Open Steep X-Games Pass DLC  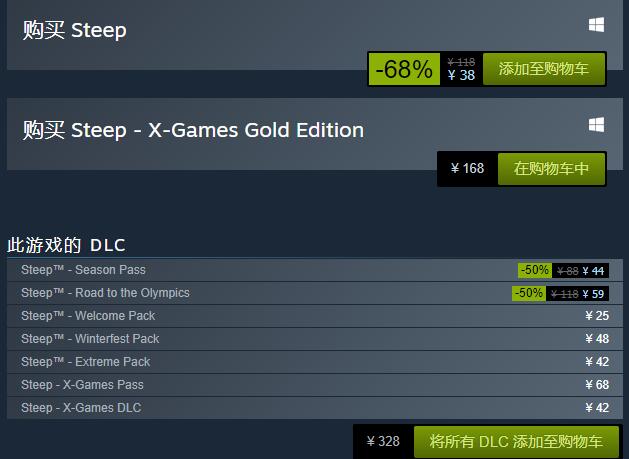click(x=82, y=385)
